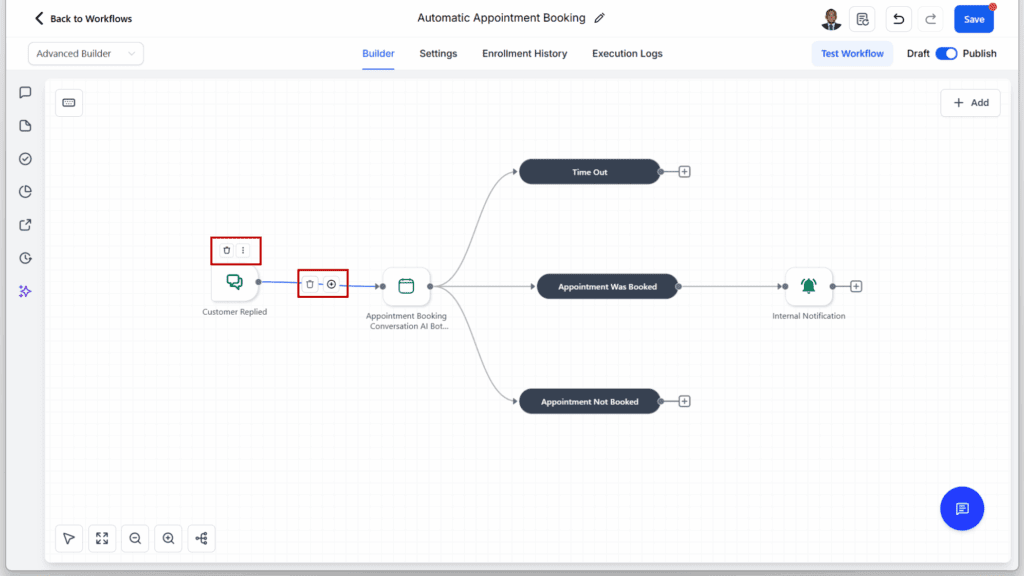Image resolution: width=1024 pixels, height=576 pixels.
Task: Auto-arrange the workflow layout
Action: pyautogui.click(x=202, y=538)
